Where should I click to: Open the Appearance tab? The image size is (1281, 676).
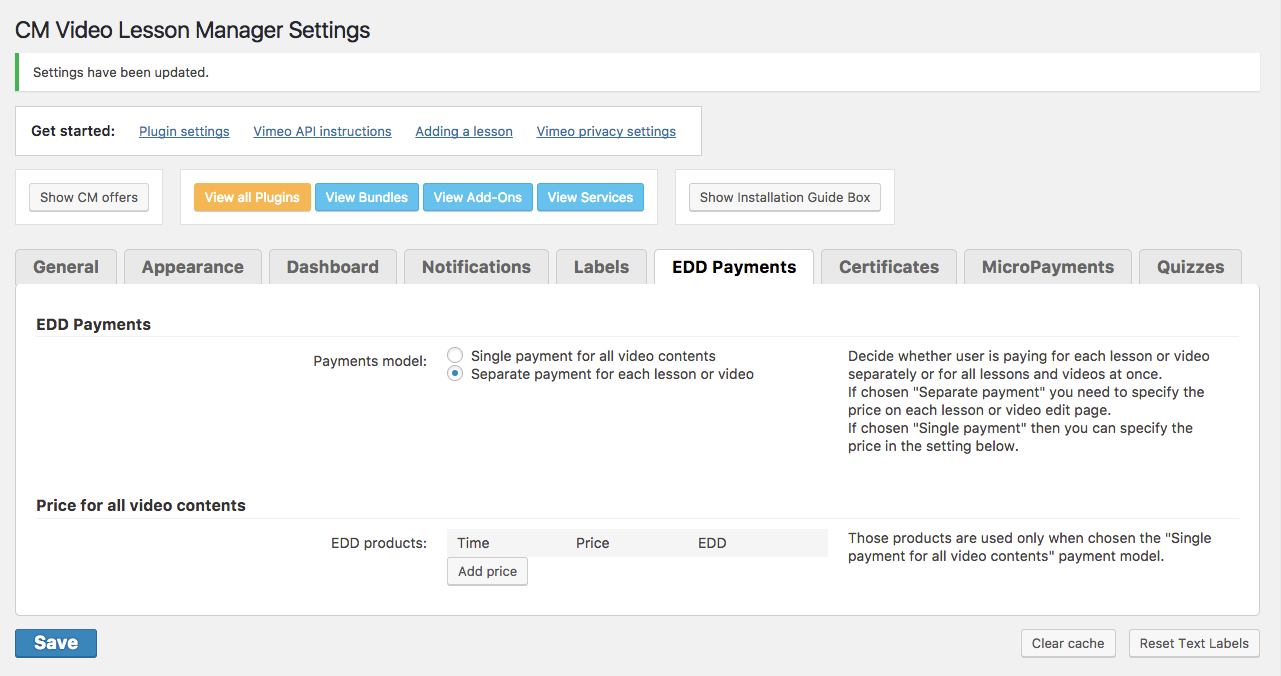(192, 267)
